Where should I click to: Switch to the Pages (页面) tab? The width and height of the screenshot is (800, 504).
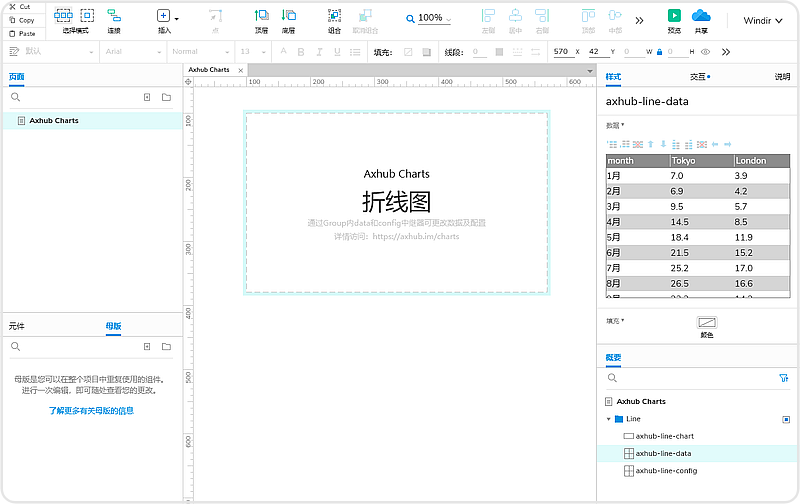pos(16,77)
